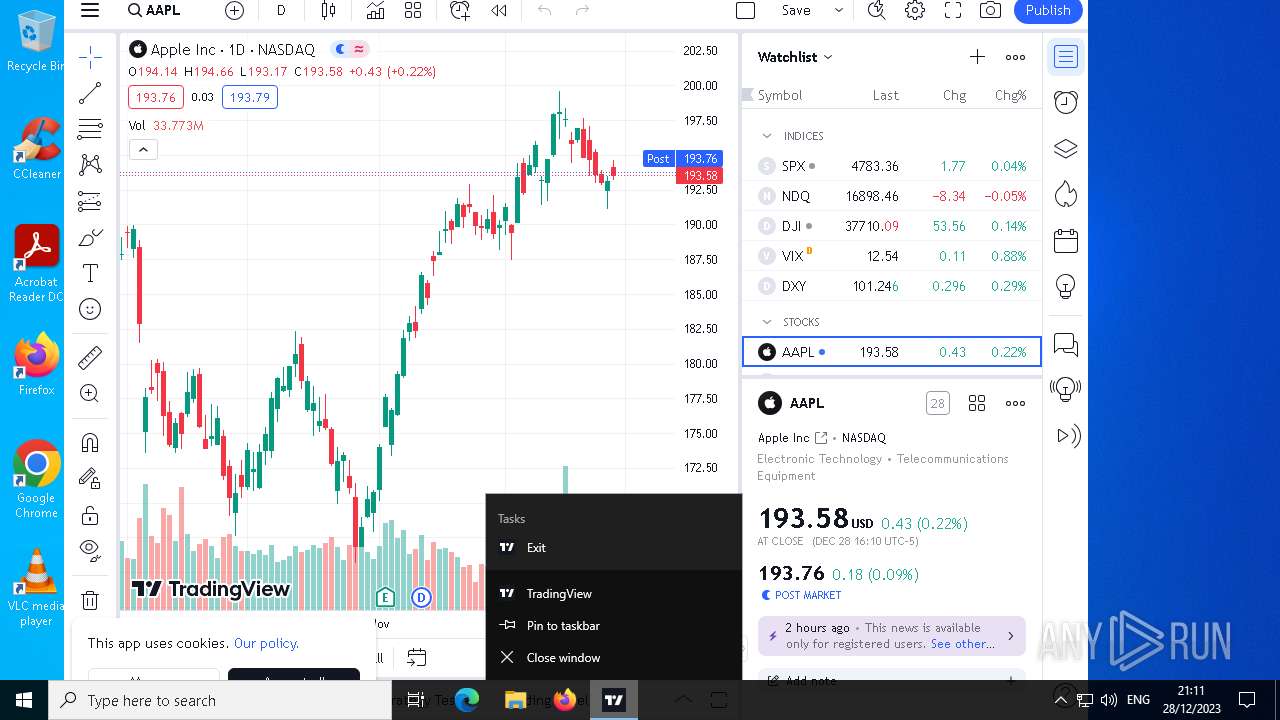Collapse the INDICES section
This screenshot has width=1280, height=720.
(x=767, y=136)
